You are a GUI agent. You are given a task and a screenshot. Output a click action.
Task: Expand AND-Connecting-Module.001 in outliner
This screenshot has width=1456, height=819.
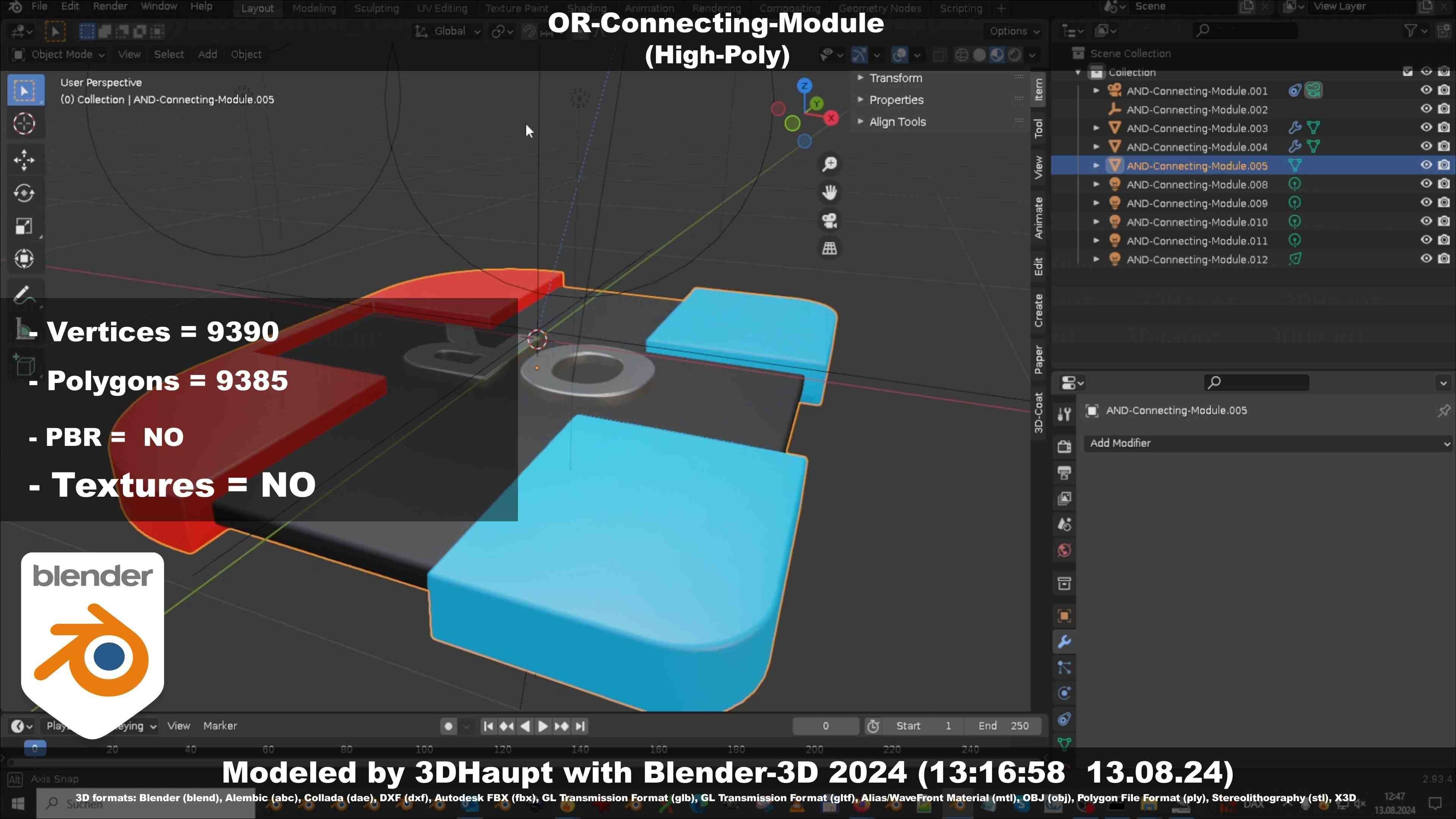point(1096,91)
